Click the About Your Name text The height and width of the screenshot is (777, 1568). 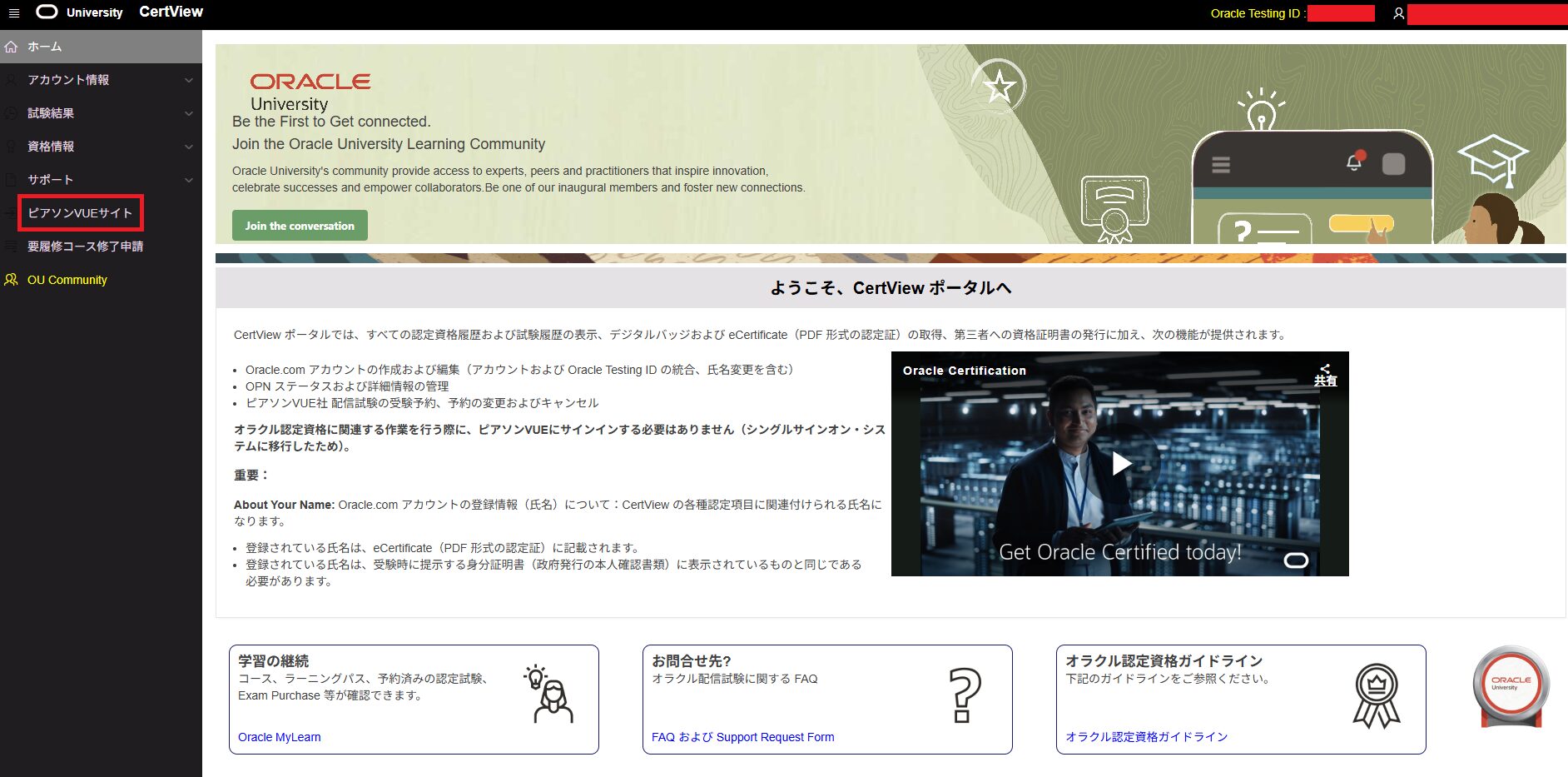click(284, 505)
